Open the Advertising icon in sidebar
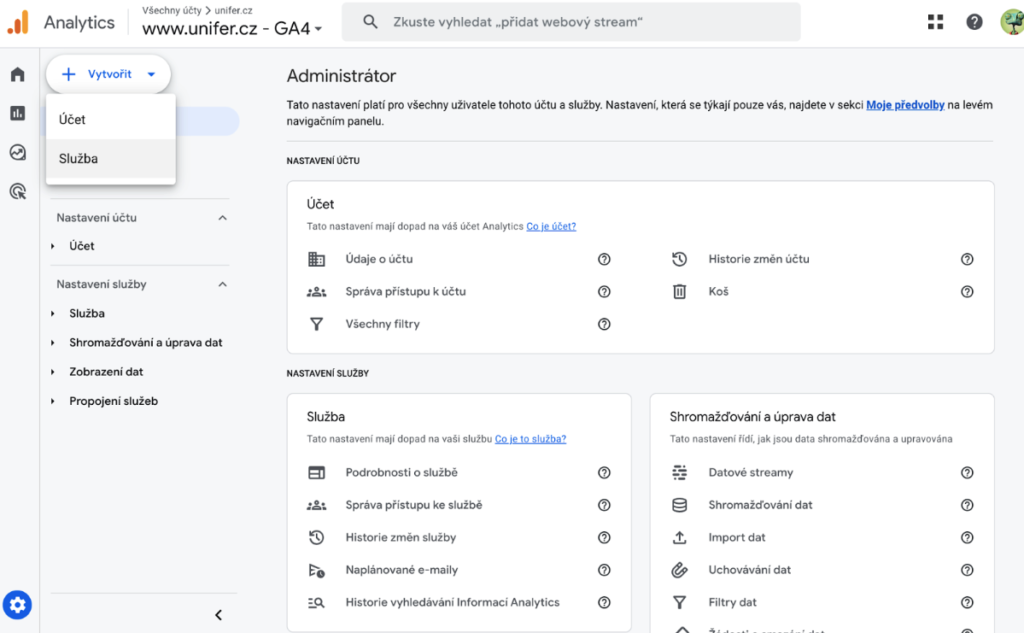This screenshot has height=633, width=1024. coord(17,191)
